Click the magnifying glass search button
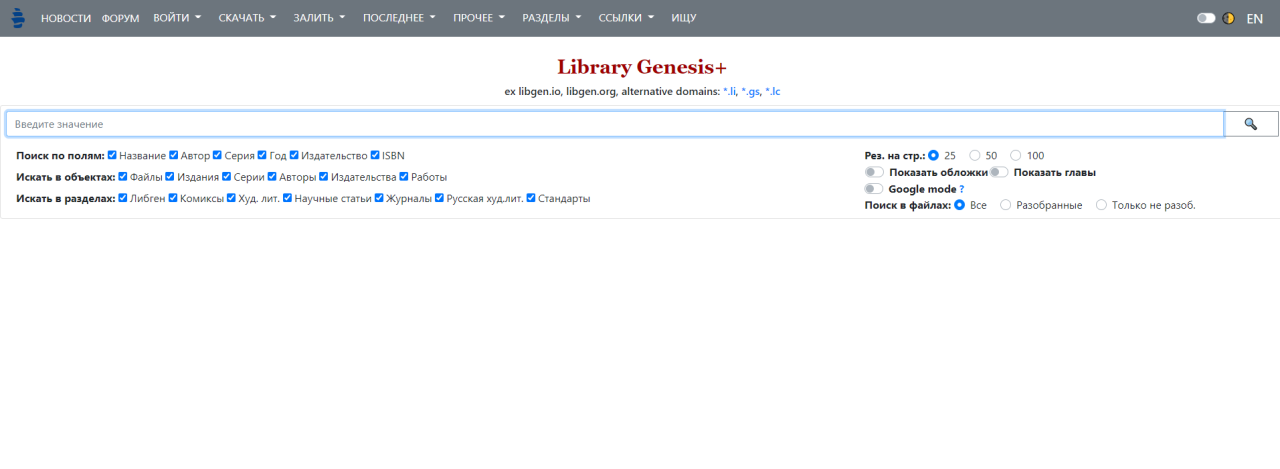1280x469 pixels. 1251,124
